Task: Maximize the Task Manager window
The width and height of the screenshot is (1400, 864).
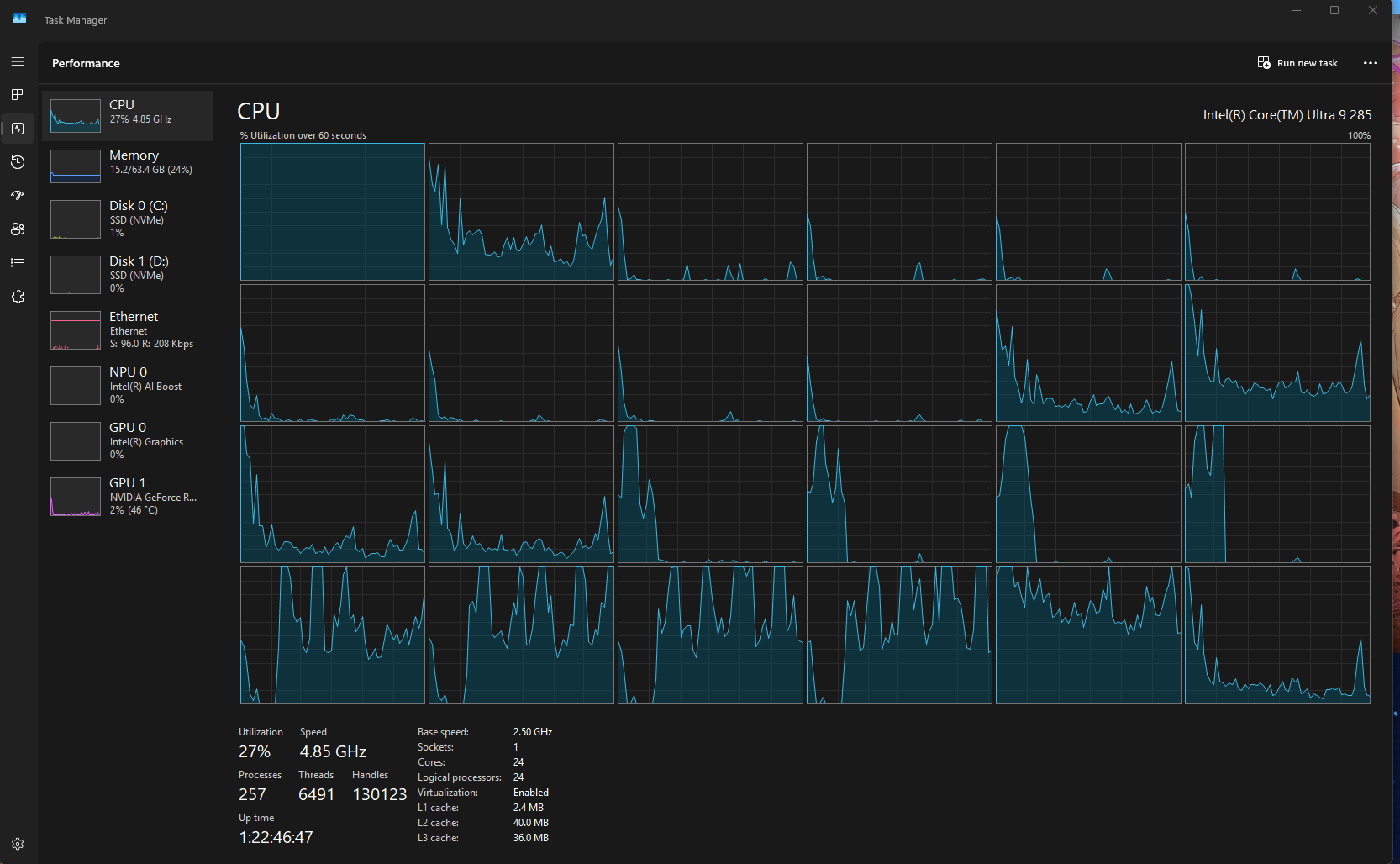Action: coord(1334,10)
